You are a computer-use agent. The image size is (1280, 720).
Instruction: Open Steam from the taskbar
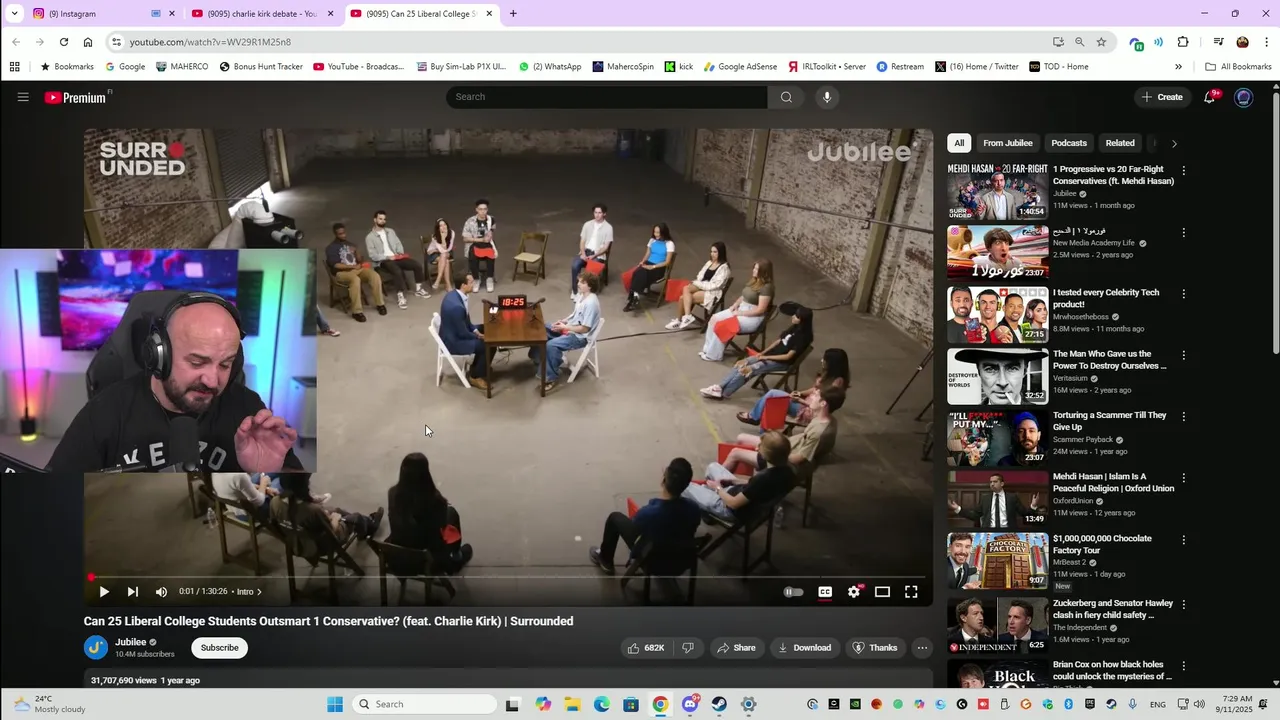(719, 704)
